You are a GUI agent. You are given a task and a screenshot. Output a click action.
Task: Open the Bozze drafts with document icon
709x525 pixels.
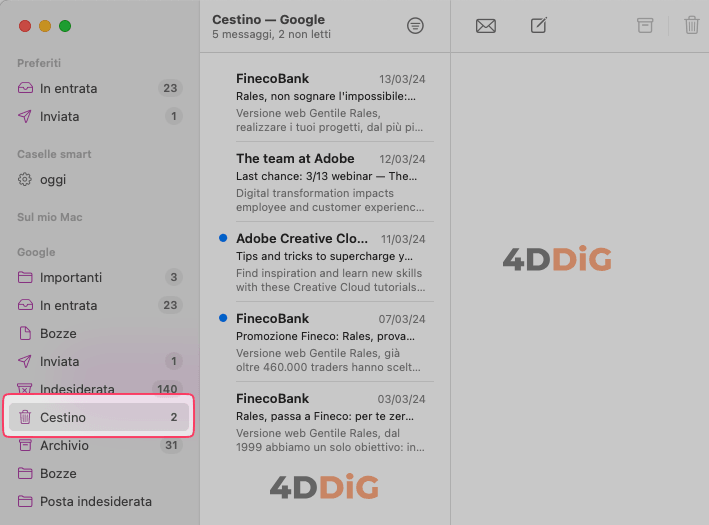pos(100,333)
